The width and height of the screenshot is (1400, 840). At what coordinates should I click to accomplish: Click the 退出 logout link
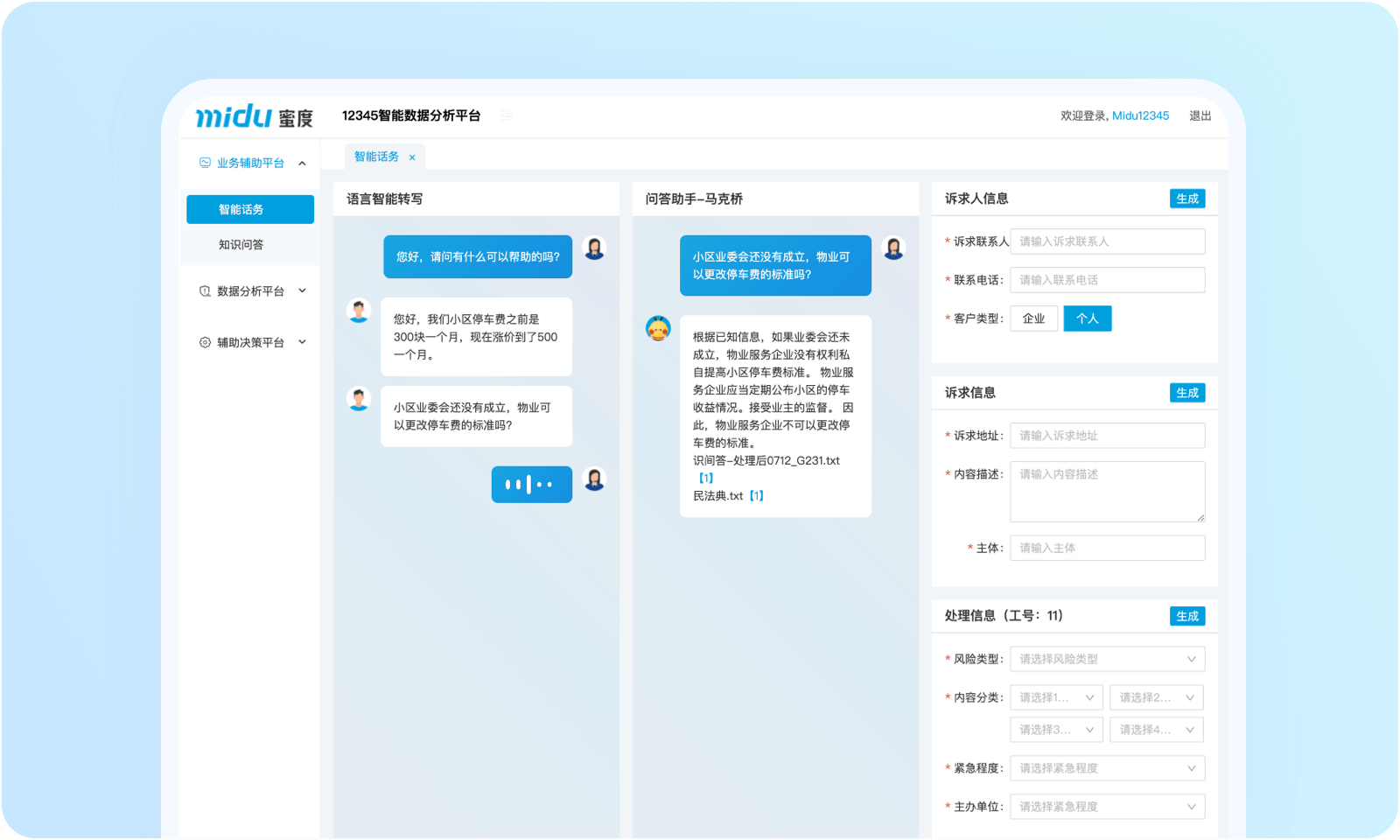pos(1200,115)
